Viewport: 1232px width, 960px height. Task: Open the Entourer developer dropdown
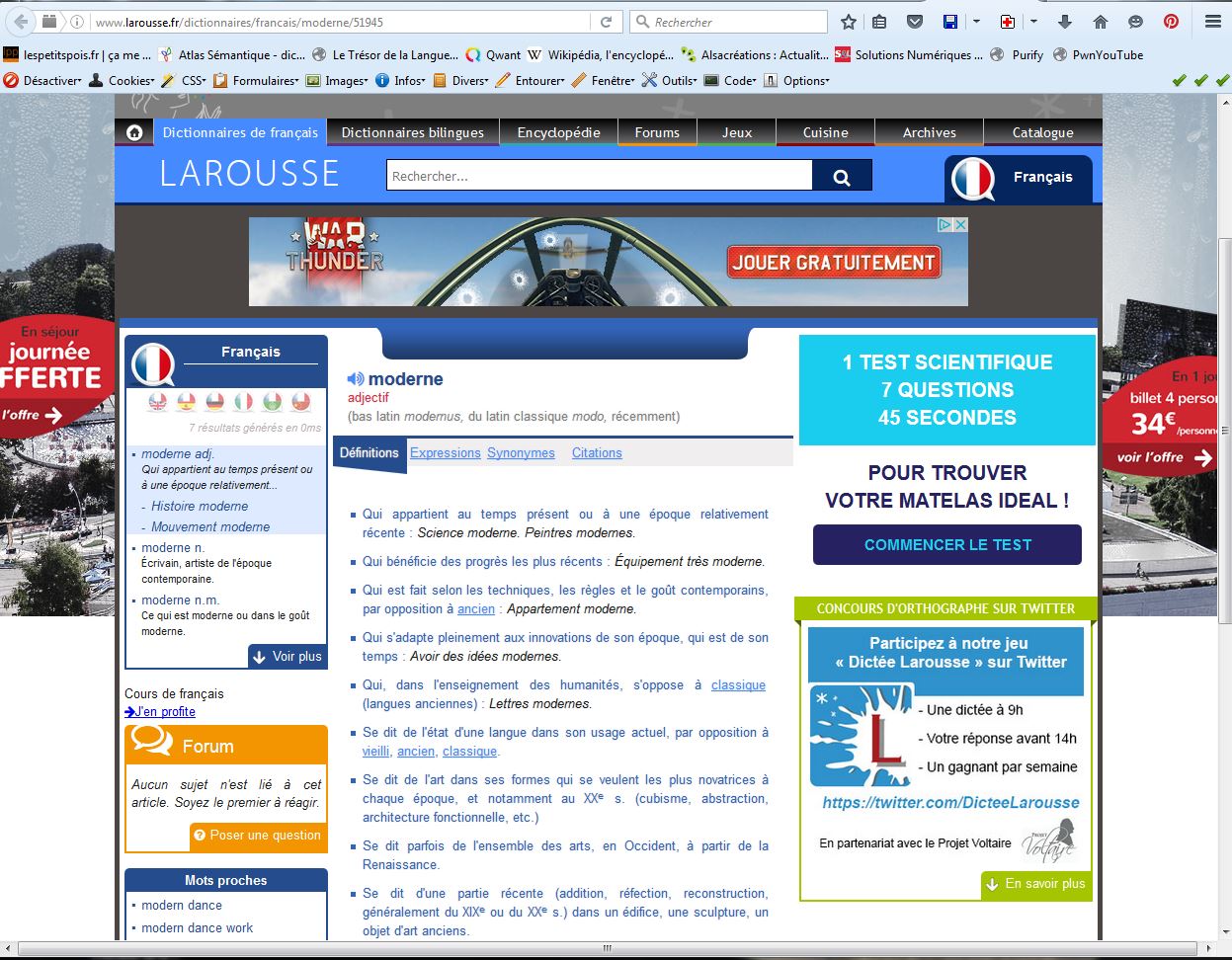tap(531, 81)
